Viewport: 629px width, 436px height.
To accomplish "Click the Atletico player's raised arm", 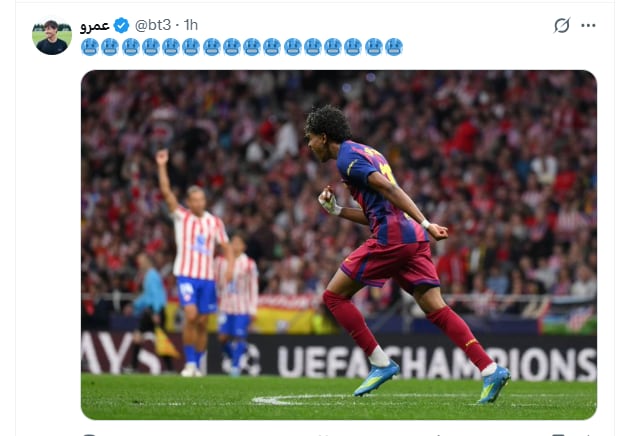I will (x=166, y=178).
